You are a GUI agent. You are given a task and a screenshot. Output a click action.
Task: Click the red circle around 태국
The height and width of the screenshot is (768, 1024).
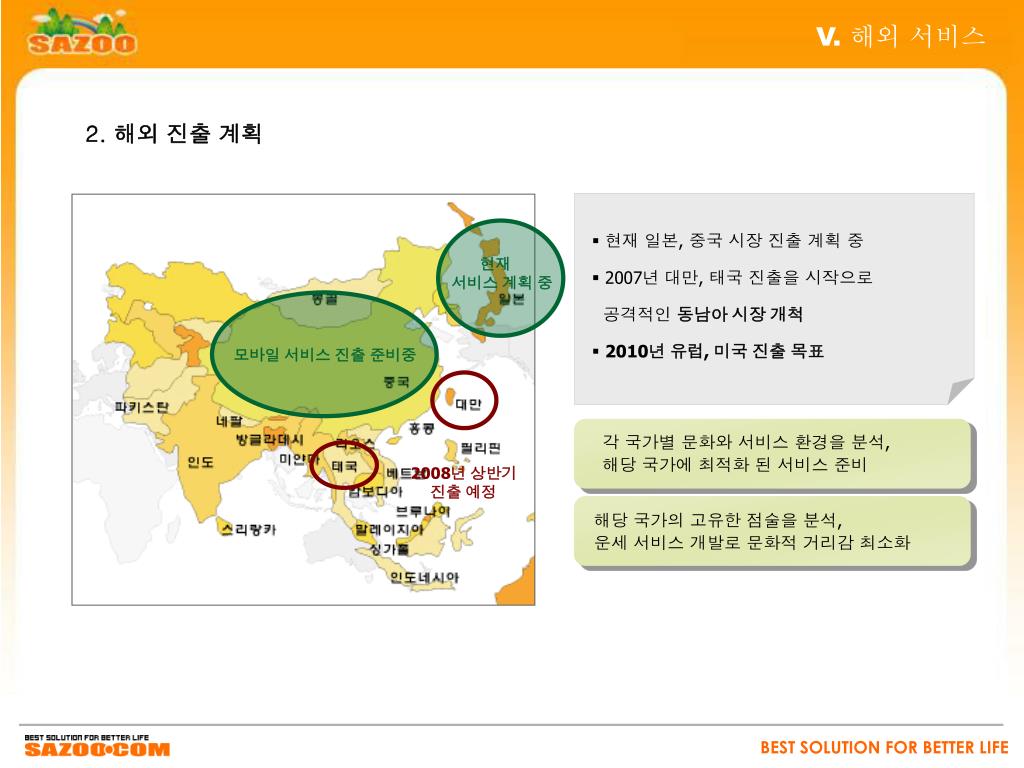pos(344,465)
